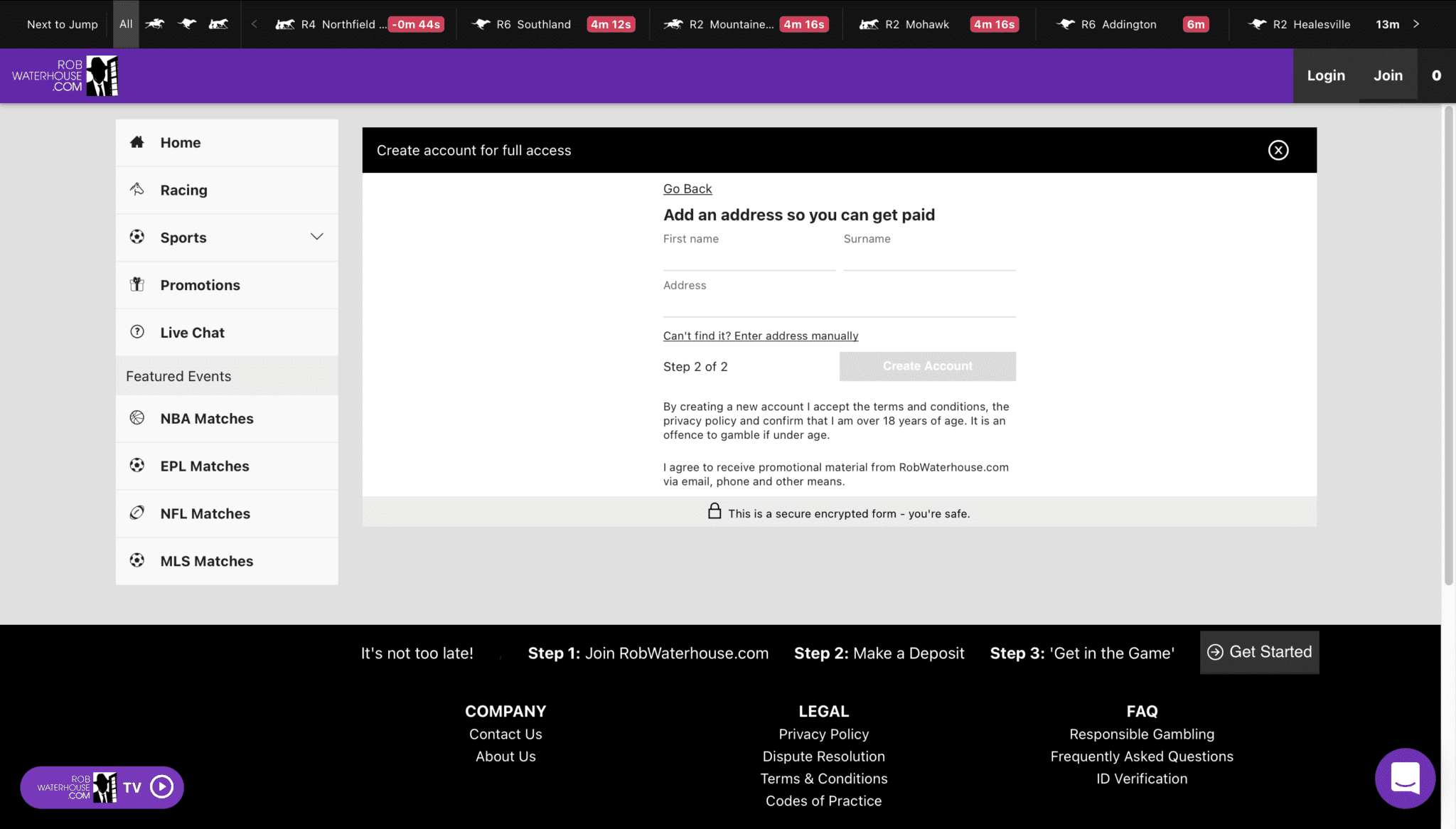The image size is (1456, 829).
Task: Focus the First name field
Action: [749, 259]
